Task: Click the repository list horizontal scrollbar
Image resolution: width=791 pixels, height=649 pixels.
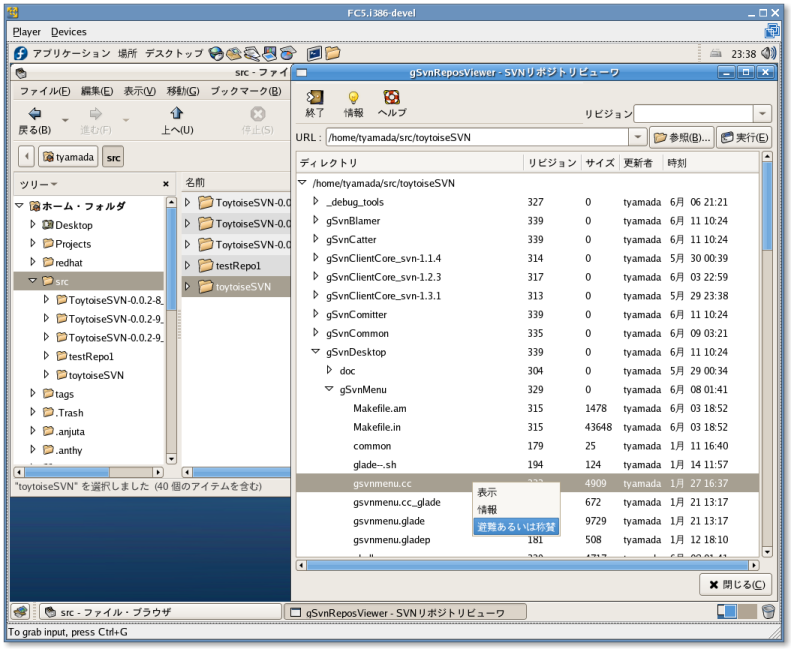Action: [527, 565]
